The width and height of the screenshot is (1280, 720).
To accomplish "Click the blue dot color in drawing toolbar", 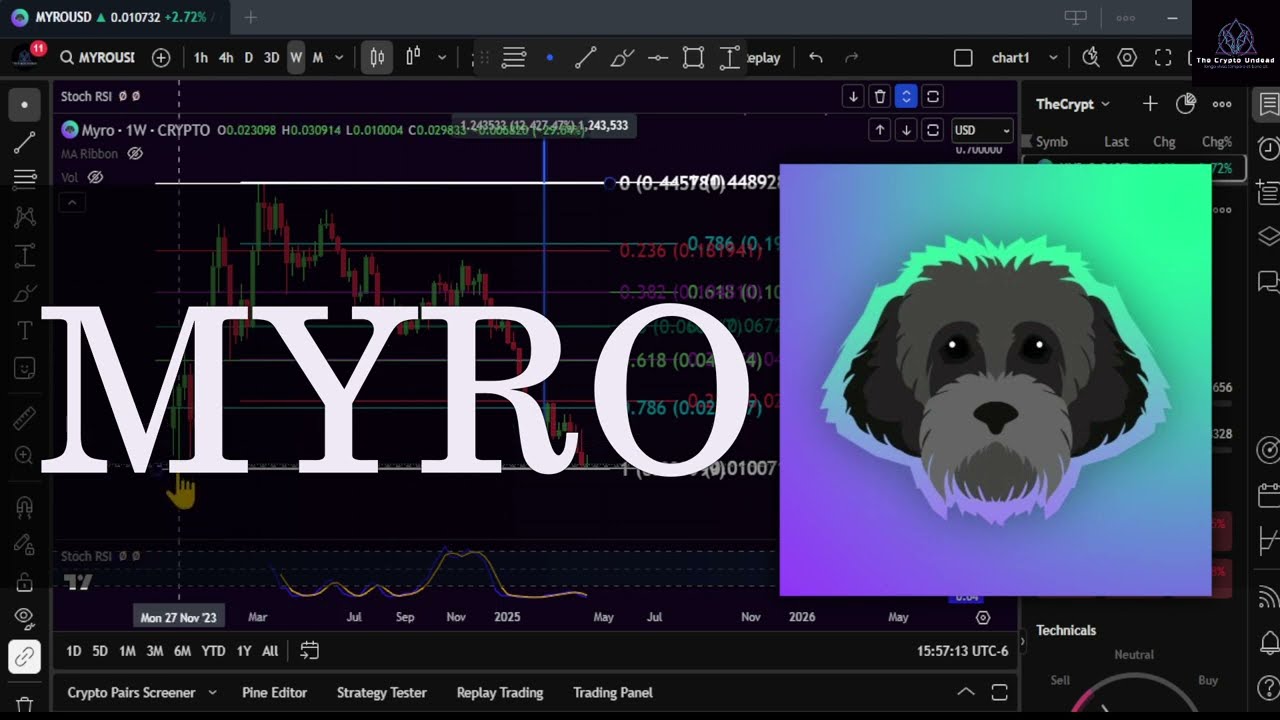I will point(549,58).
